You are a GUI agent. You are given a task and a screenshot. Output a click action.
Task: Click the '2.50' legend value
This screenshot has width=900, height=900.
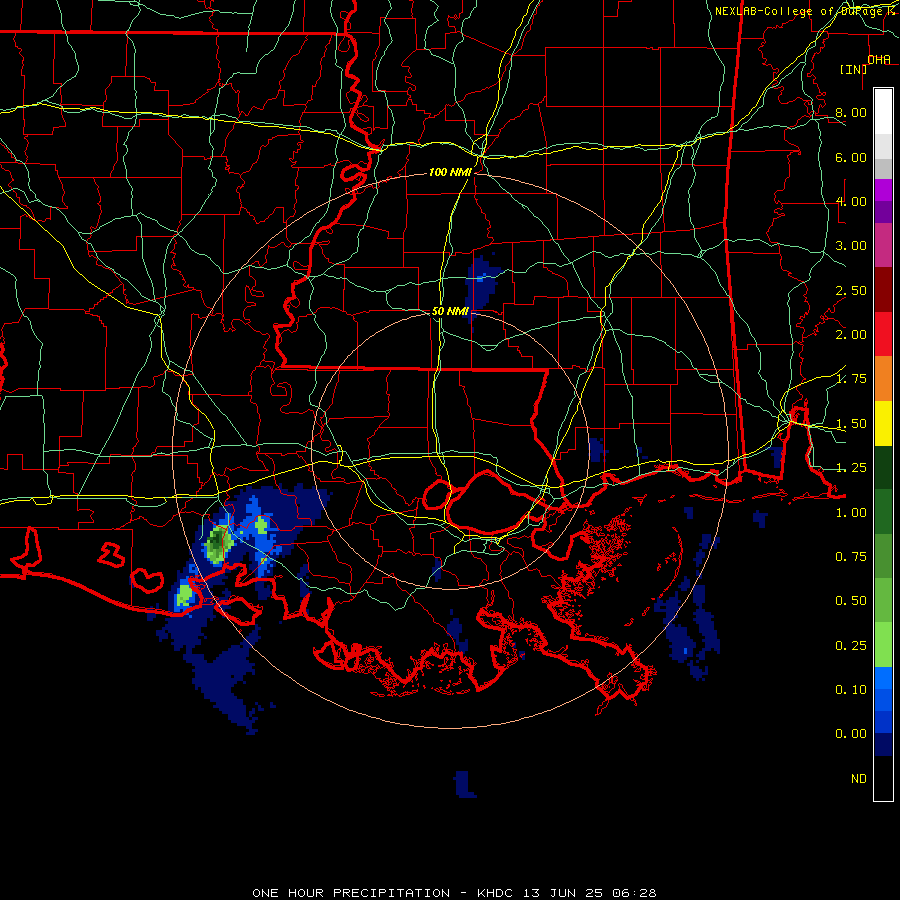851,290
